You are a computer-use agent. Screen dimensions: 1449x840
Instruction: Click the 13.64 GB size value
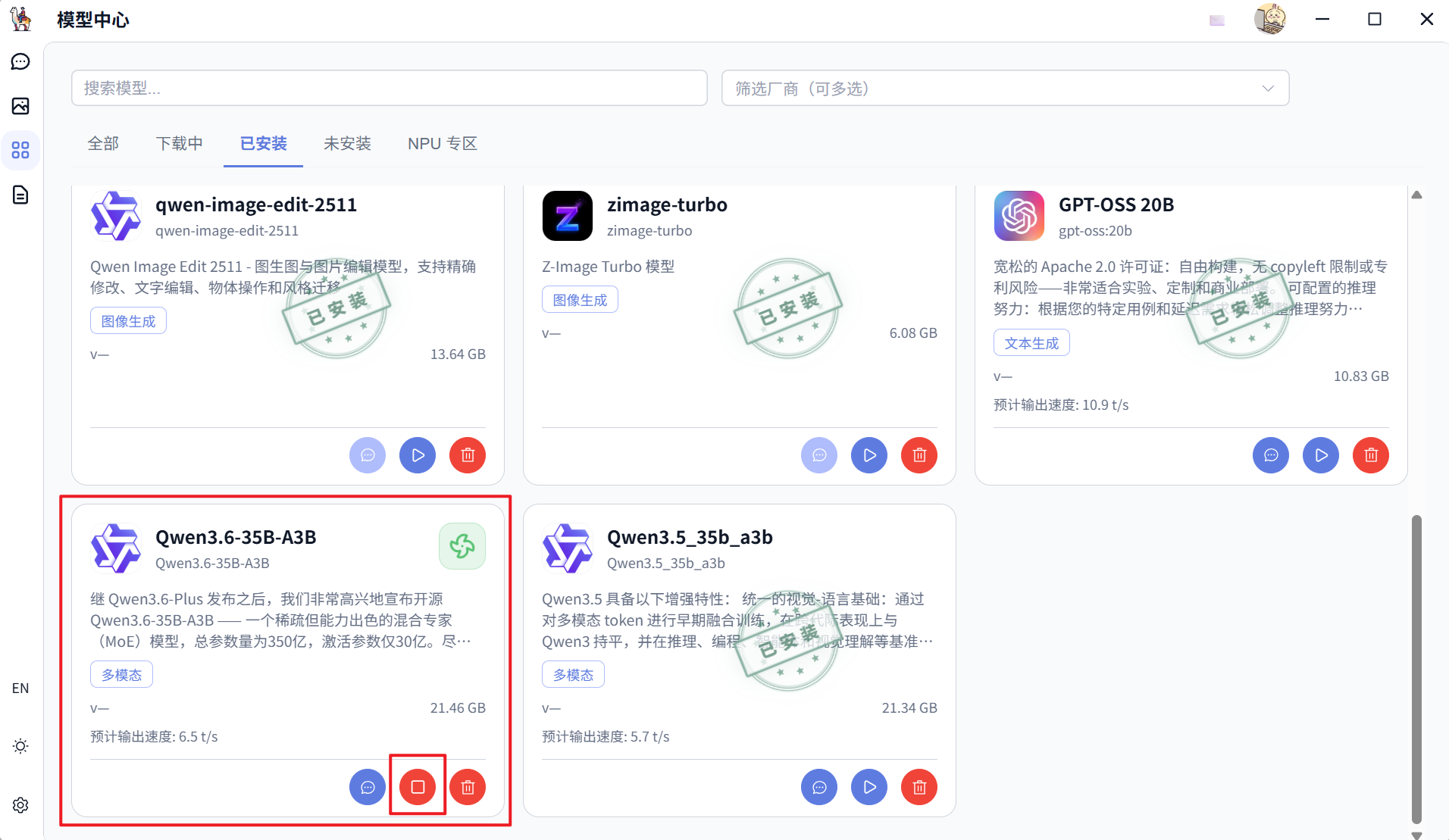click(x=458, y=354)
